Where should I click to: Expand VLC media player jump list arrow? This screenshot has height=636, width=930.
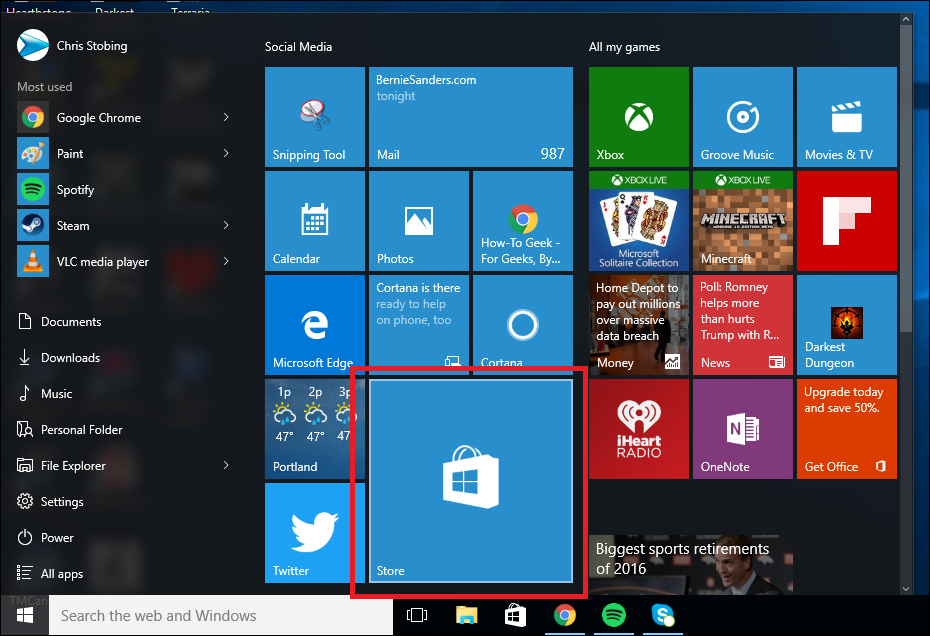point(226,261)
